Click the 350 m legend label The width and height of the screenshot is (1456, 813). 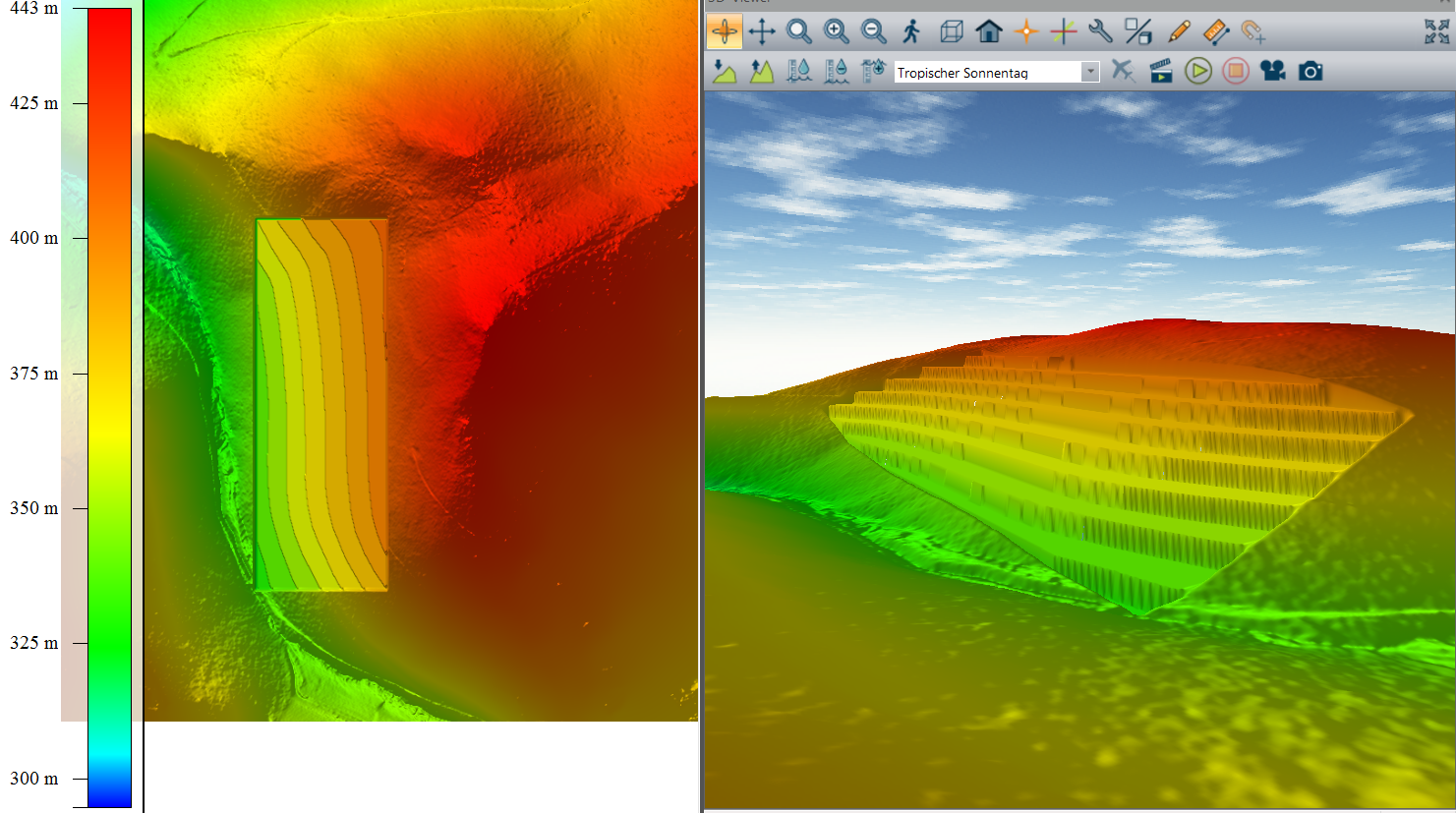33,508
